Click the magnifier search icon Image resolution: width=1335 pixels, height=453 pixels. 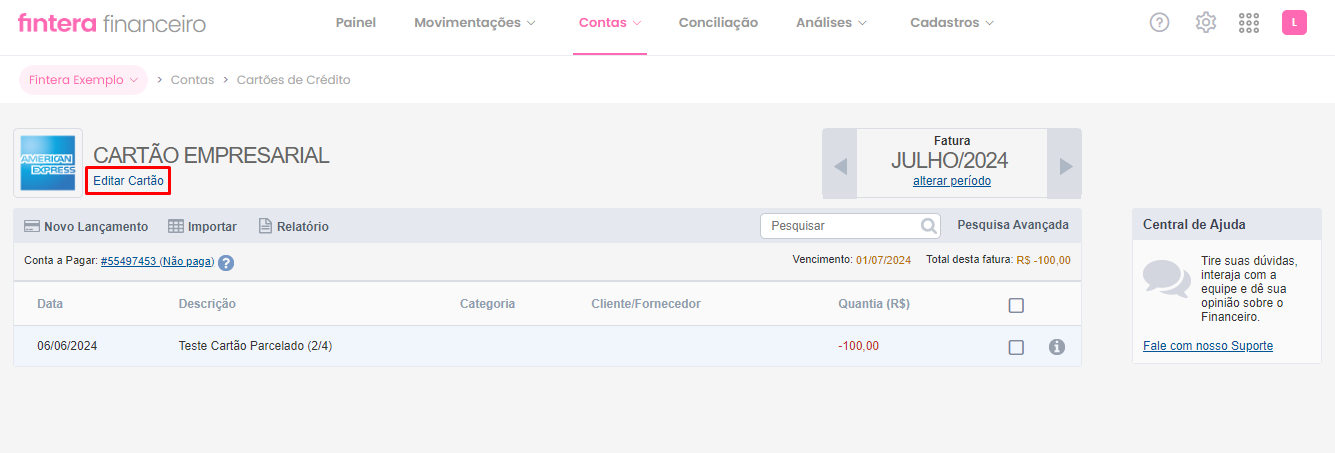[929, 226]
